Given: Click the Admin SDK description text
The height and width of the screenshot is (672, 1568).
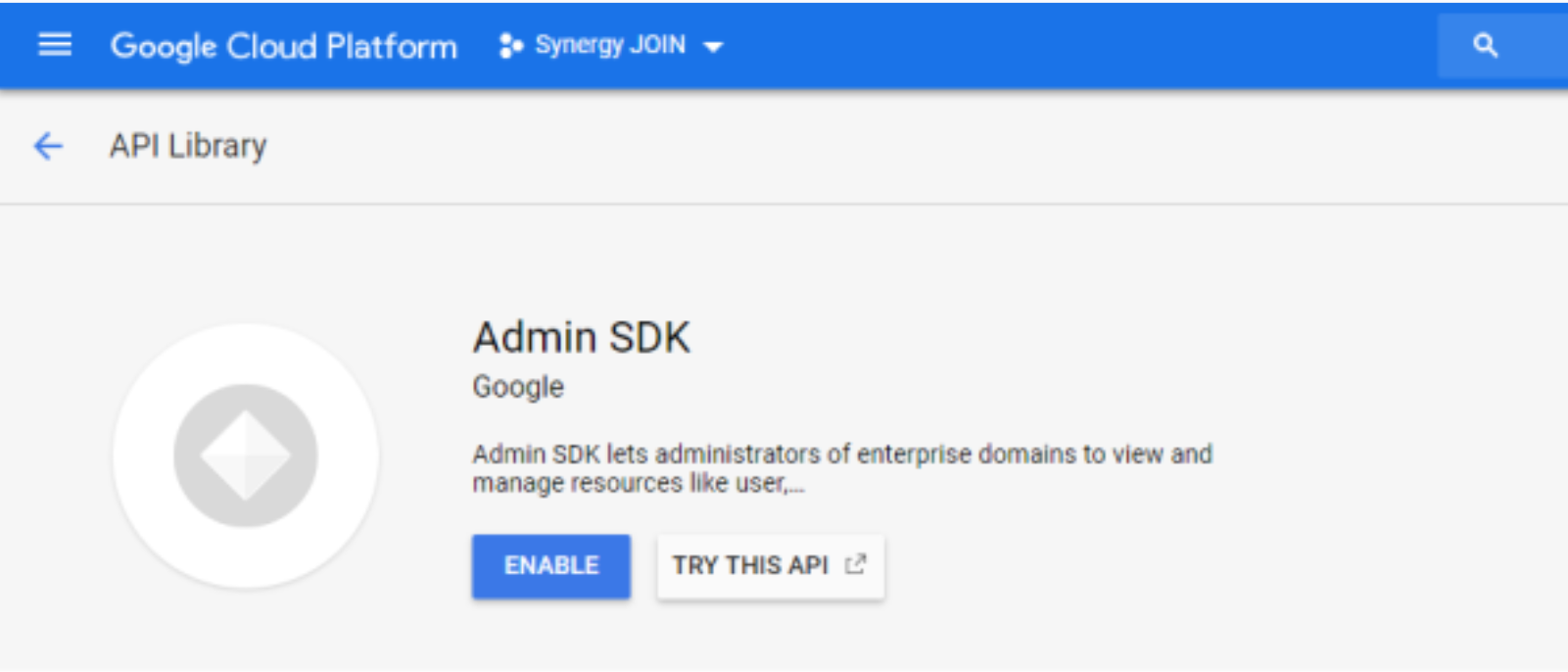Looking at the screenshot, I should pos(842,468).
